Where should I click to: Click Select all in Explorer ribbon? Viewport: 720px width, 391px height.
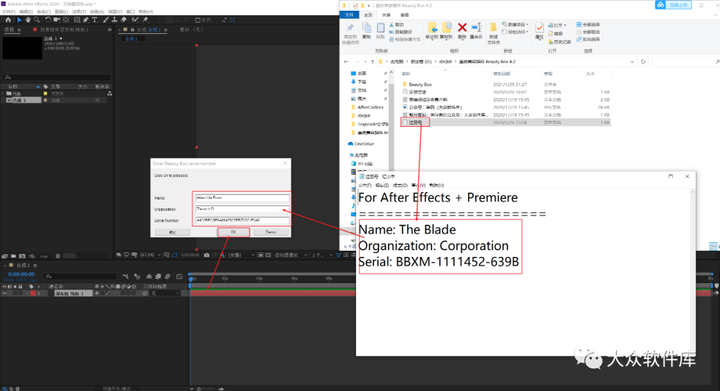588,24
